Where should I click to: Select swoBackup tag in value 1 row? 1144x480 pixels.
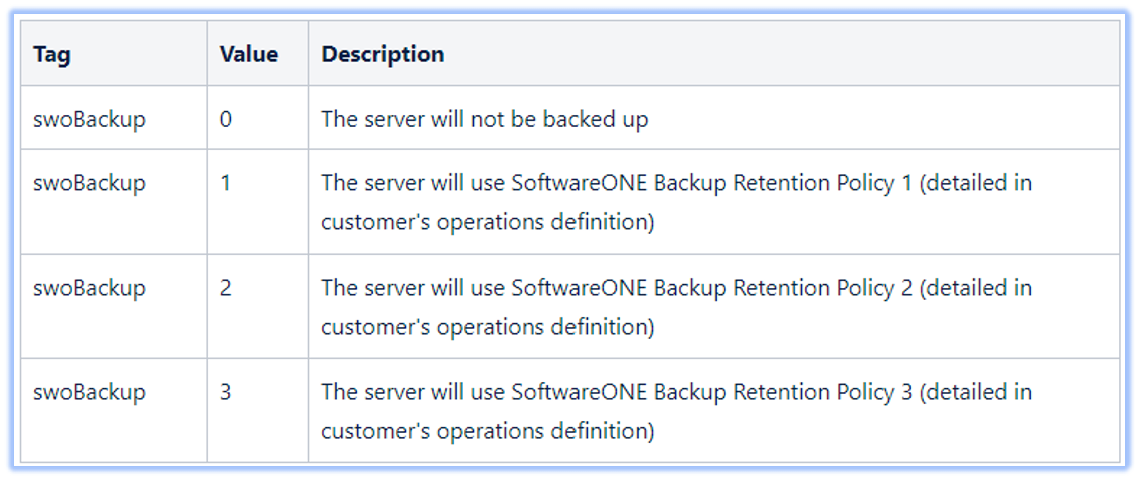(x=89, y=182)
